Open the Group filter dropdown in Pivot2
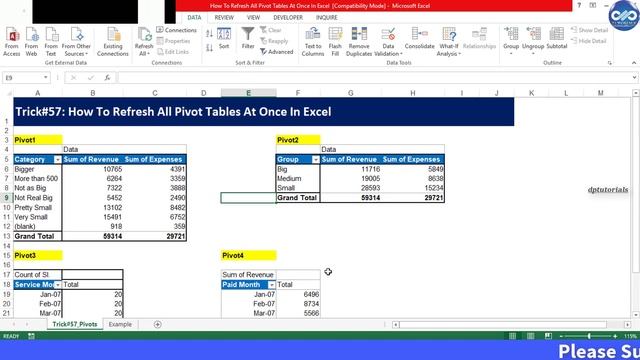 (316, 160)
